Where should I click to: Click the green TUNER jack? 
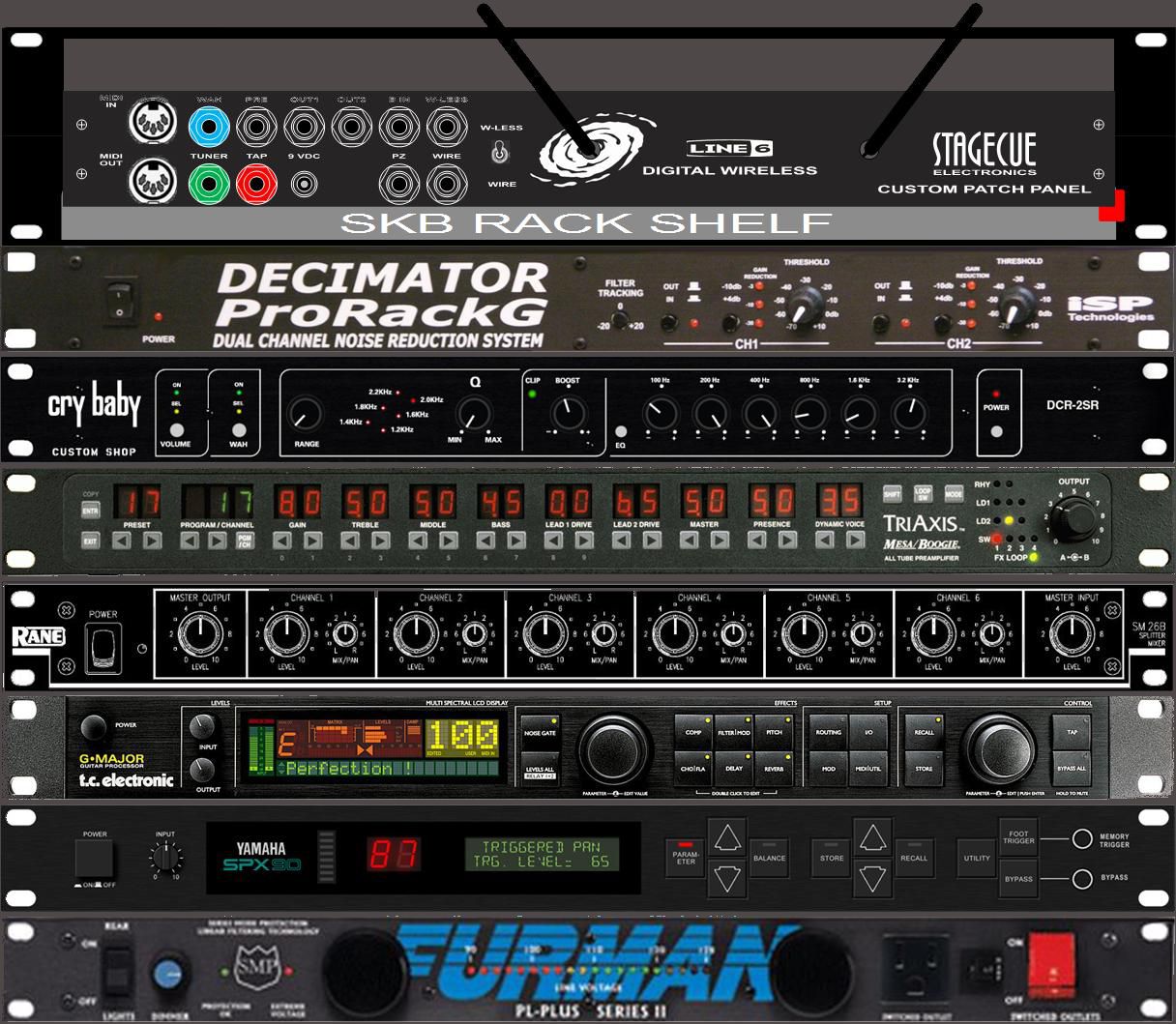click(x=209, y=182)
